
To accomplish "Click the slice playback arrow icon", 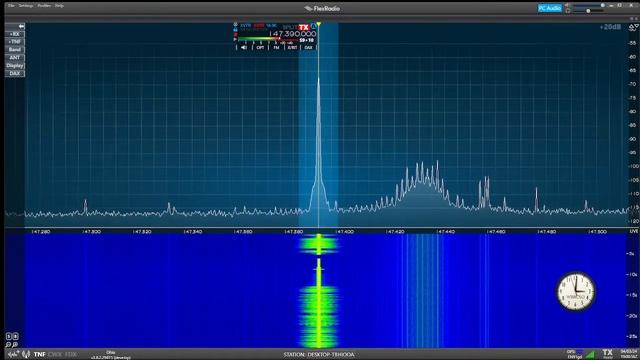I will pos(236,40).
